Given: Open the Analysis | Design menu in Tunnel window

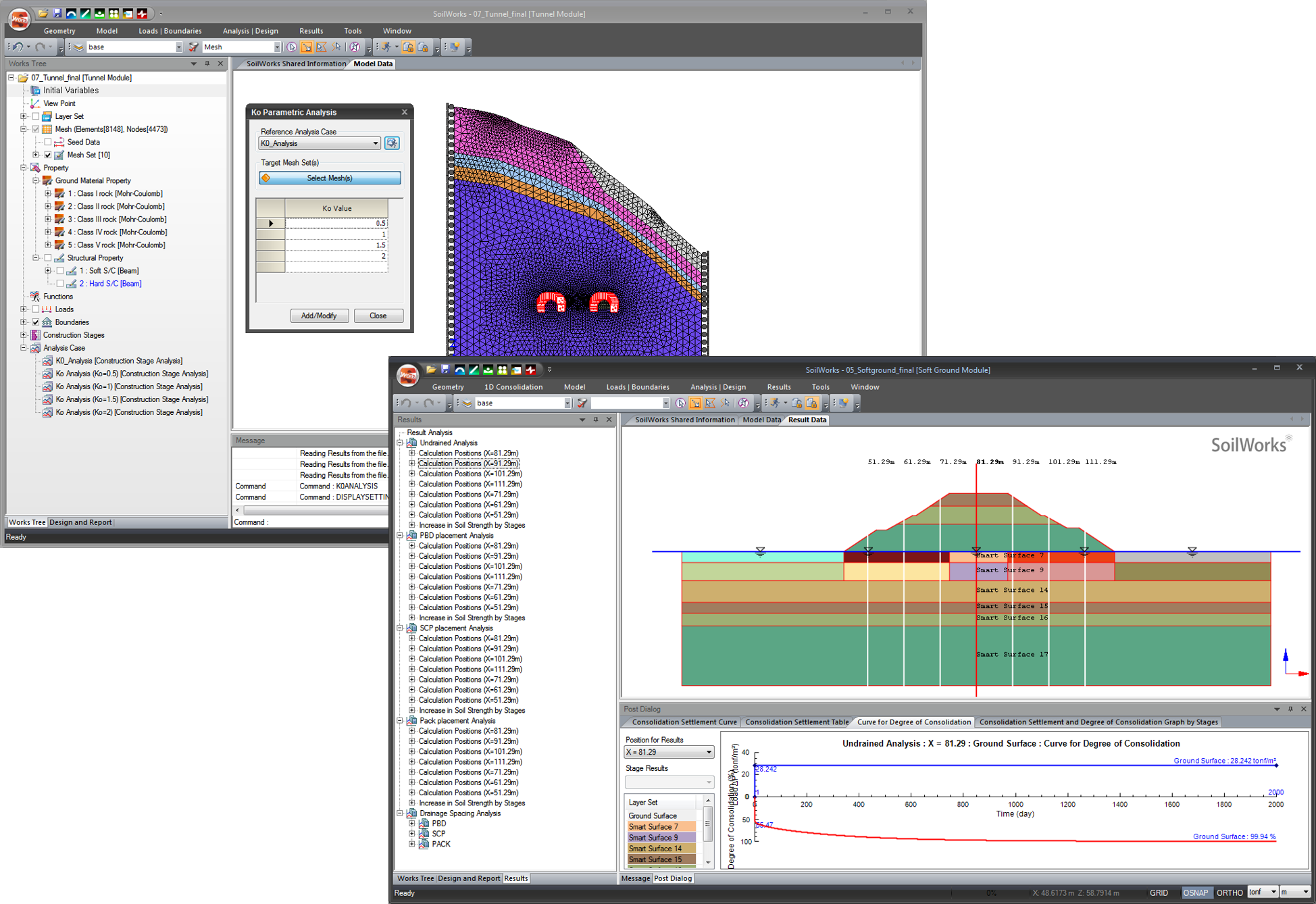Looking at the screenshot, I should pos(250,31).
